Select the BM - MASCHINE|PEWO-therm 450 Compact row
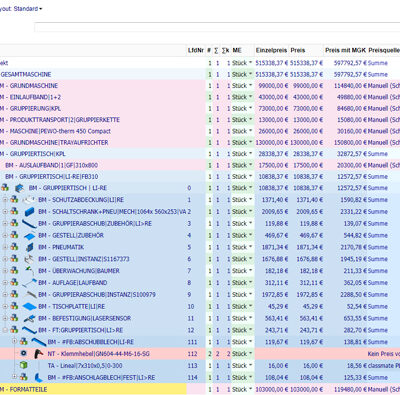Image resolution: width=400 pixels, height=395 pixels. pyautogui.click(x=200, y=131)
